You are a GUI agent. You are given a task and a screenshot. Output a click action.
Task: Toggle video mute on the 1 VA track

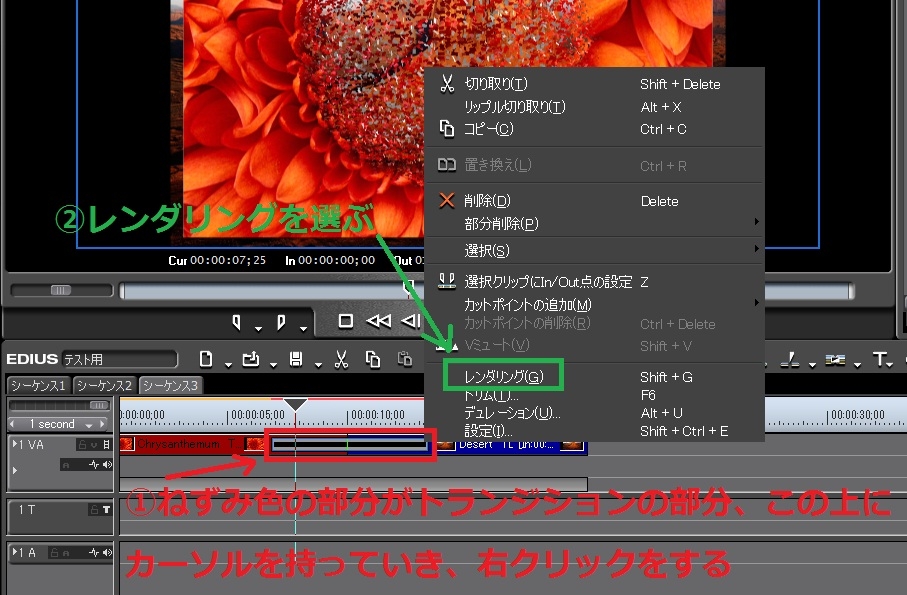tap(93, 445)
